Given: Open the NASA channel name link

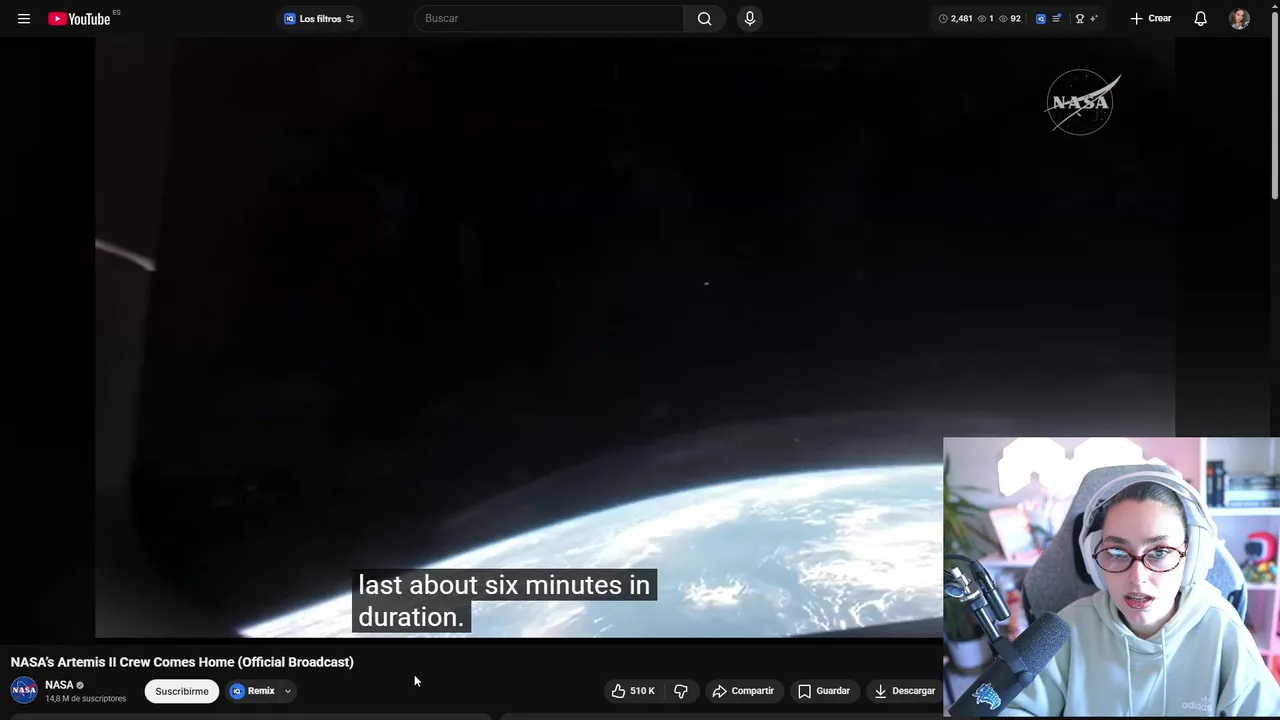Looking at the screenshot, I should click(x=59, y=685).
